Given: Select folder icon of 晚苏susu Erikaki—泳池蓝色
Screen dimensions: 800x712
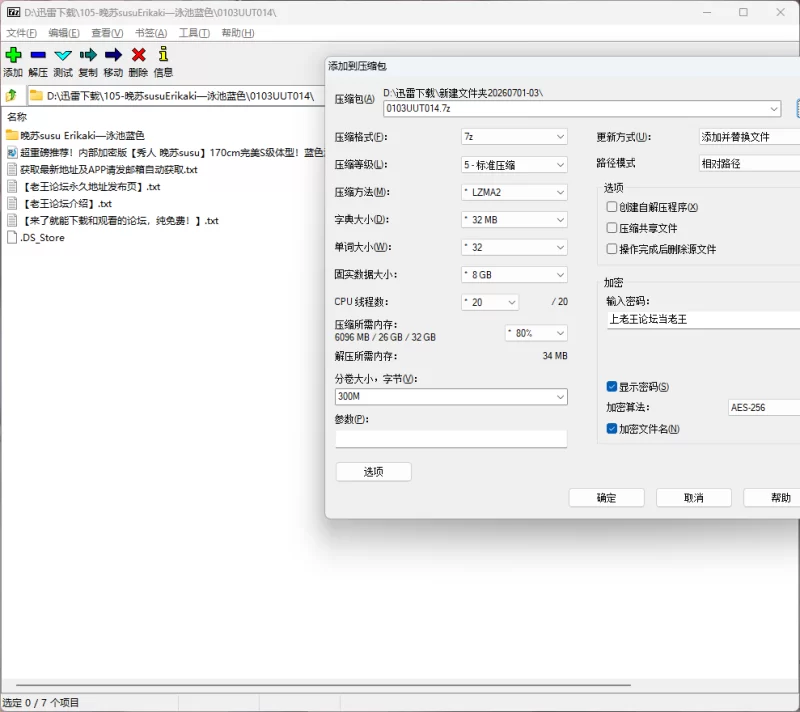Looking at the screenshot, I should pos(12,135).
